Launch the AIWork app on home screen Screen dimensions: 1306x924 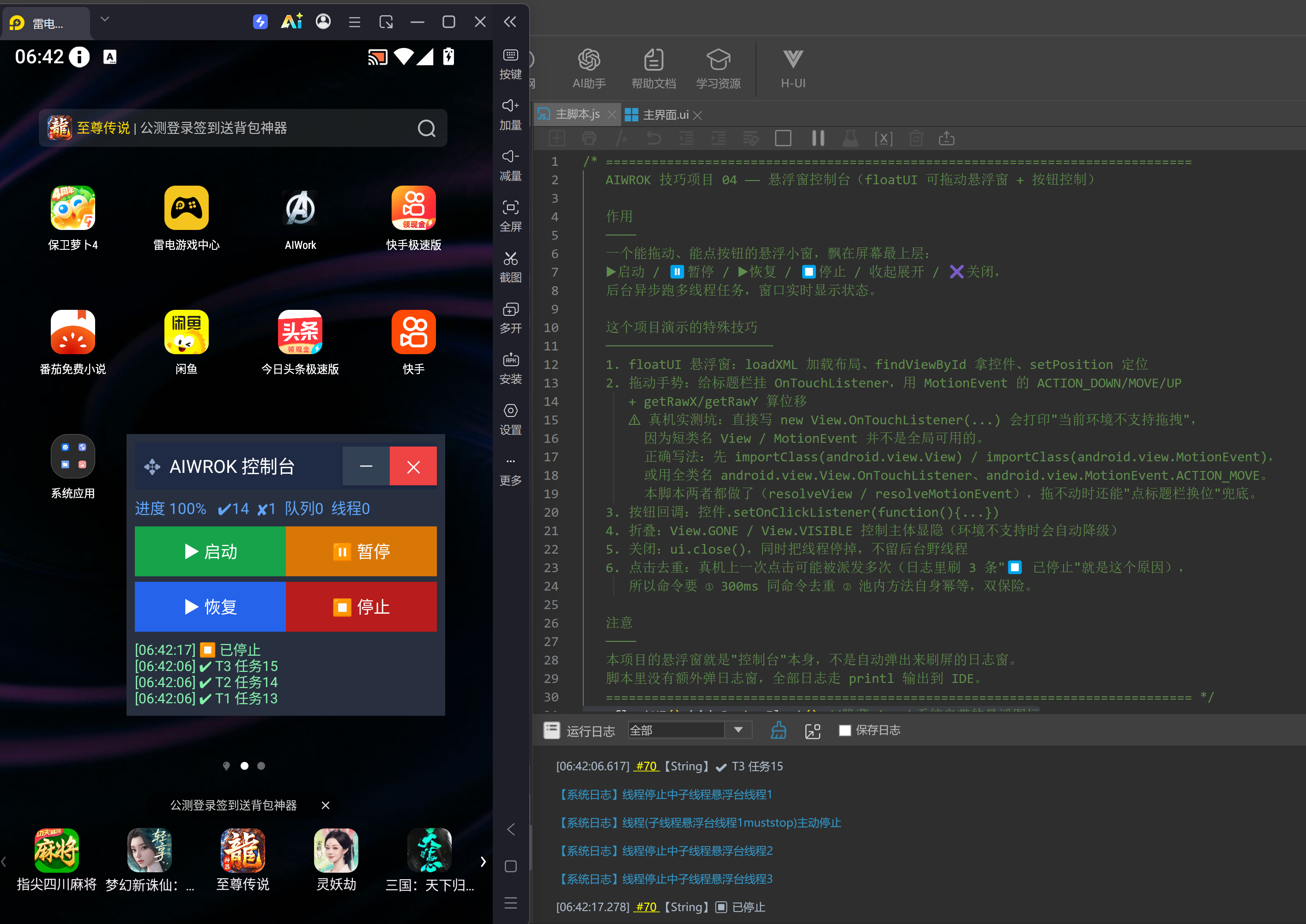point(300,218)
